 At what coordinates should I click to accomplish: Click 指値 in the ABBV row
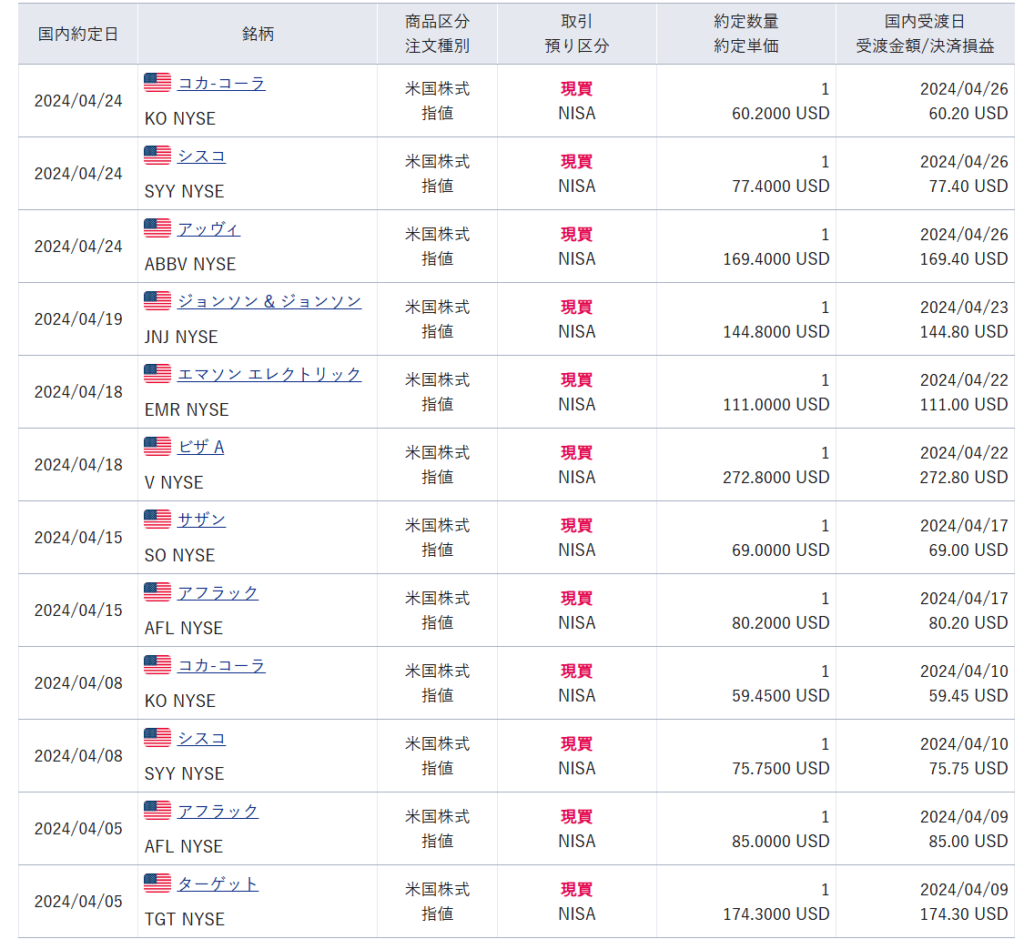tap(437, 259)
